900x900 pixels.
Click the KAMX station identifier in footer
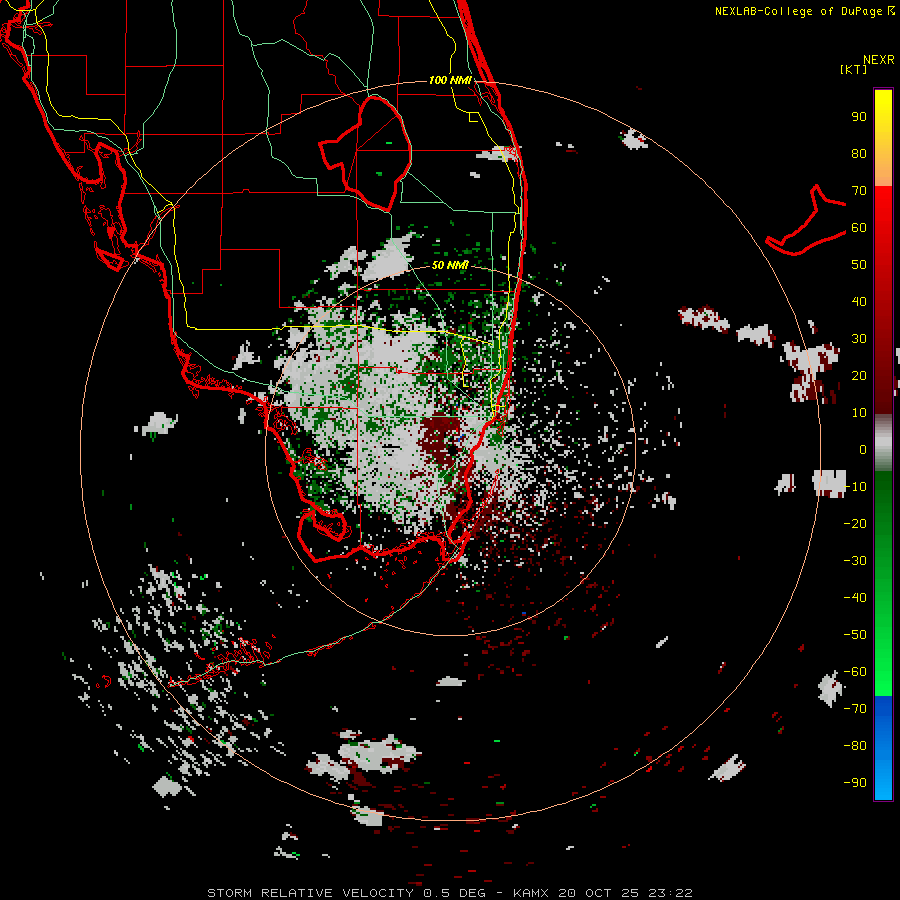click(x=532, y=893)
